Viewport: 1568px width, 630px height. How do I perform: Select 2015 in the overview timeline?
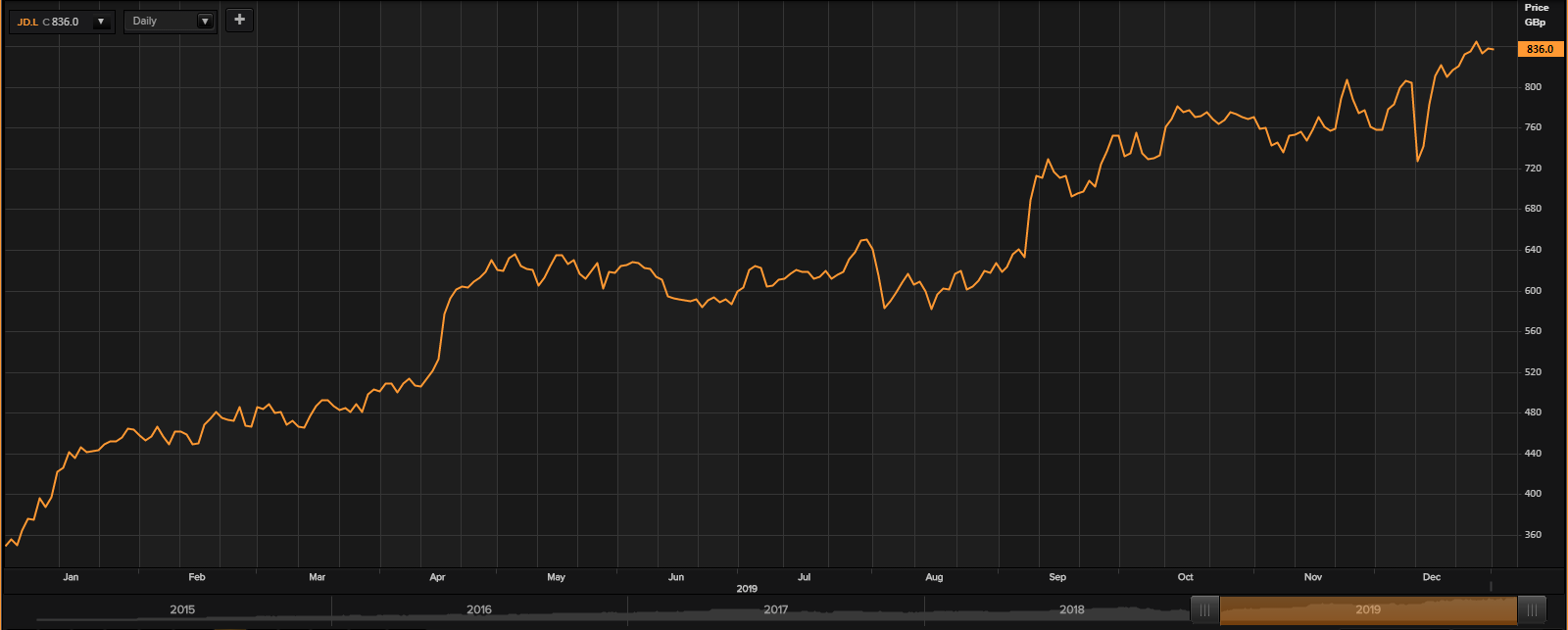pos(182,609)
